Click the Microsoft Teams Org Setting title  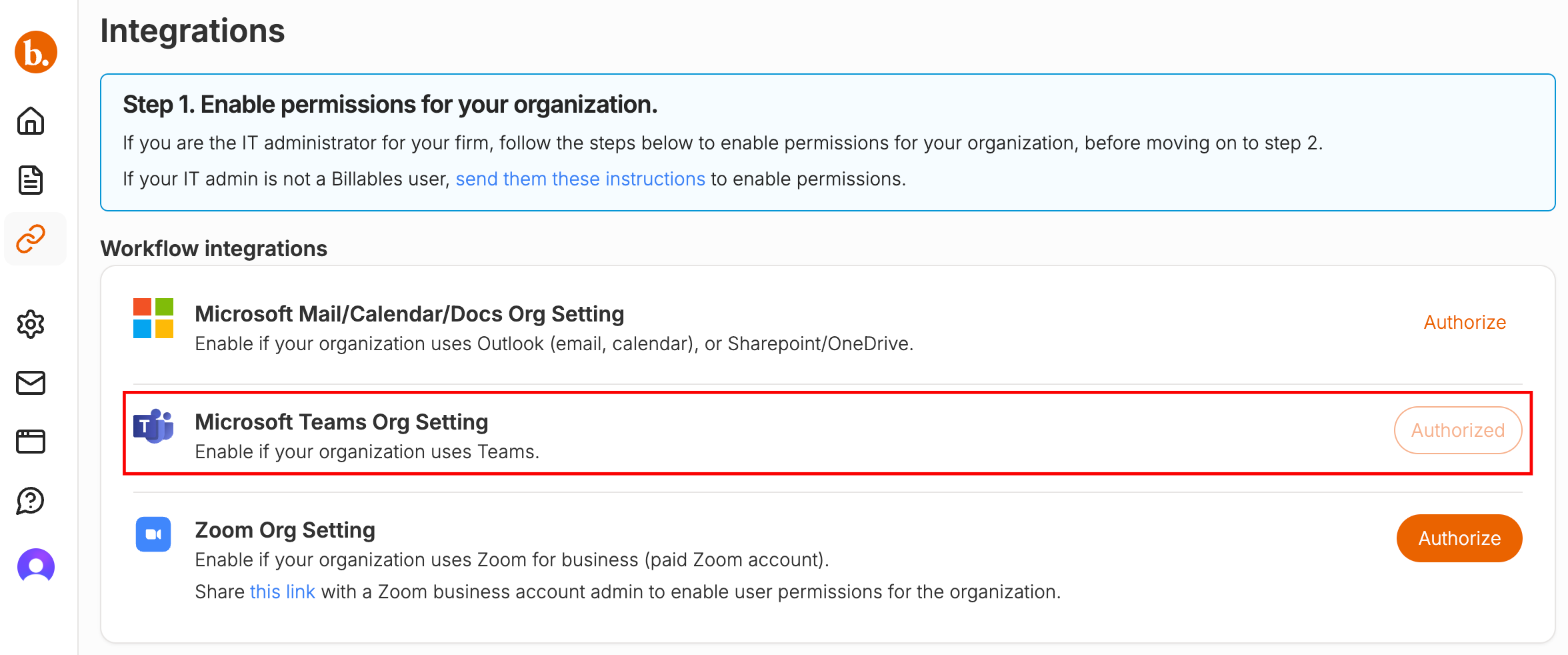tap(341, 422)
